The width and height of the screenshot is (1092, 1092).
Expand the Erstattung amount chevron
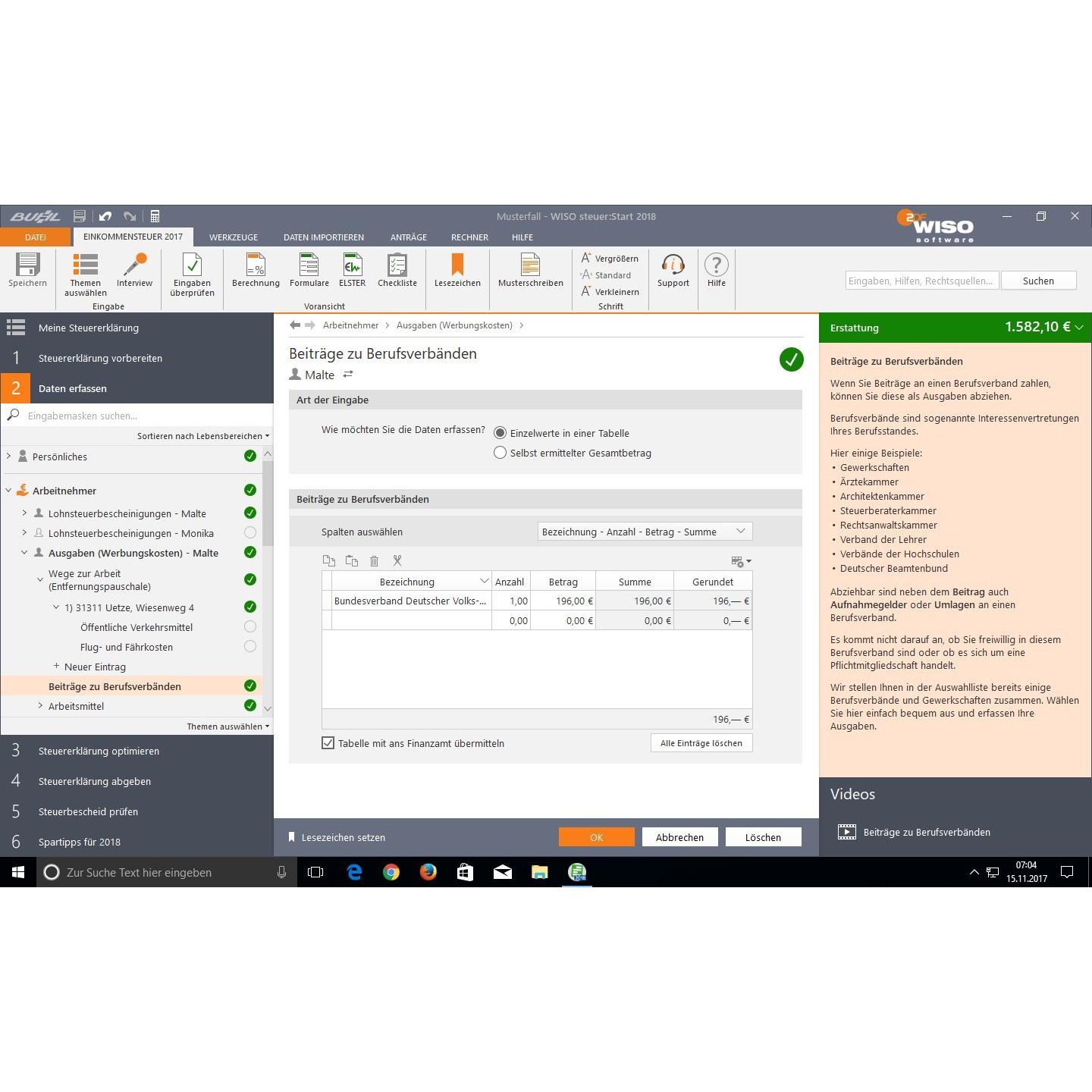(1079, 328)
